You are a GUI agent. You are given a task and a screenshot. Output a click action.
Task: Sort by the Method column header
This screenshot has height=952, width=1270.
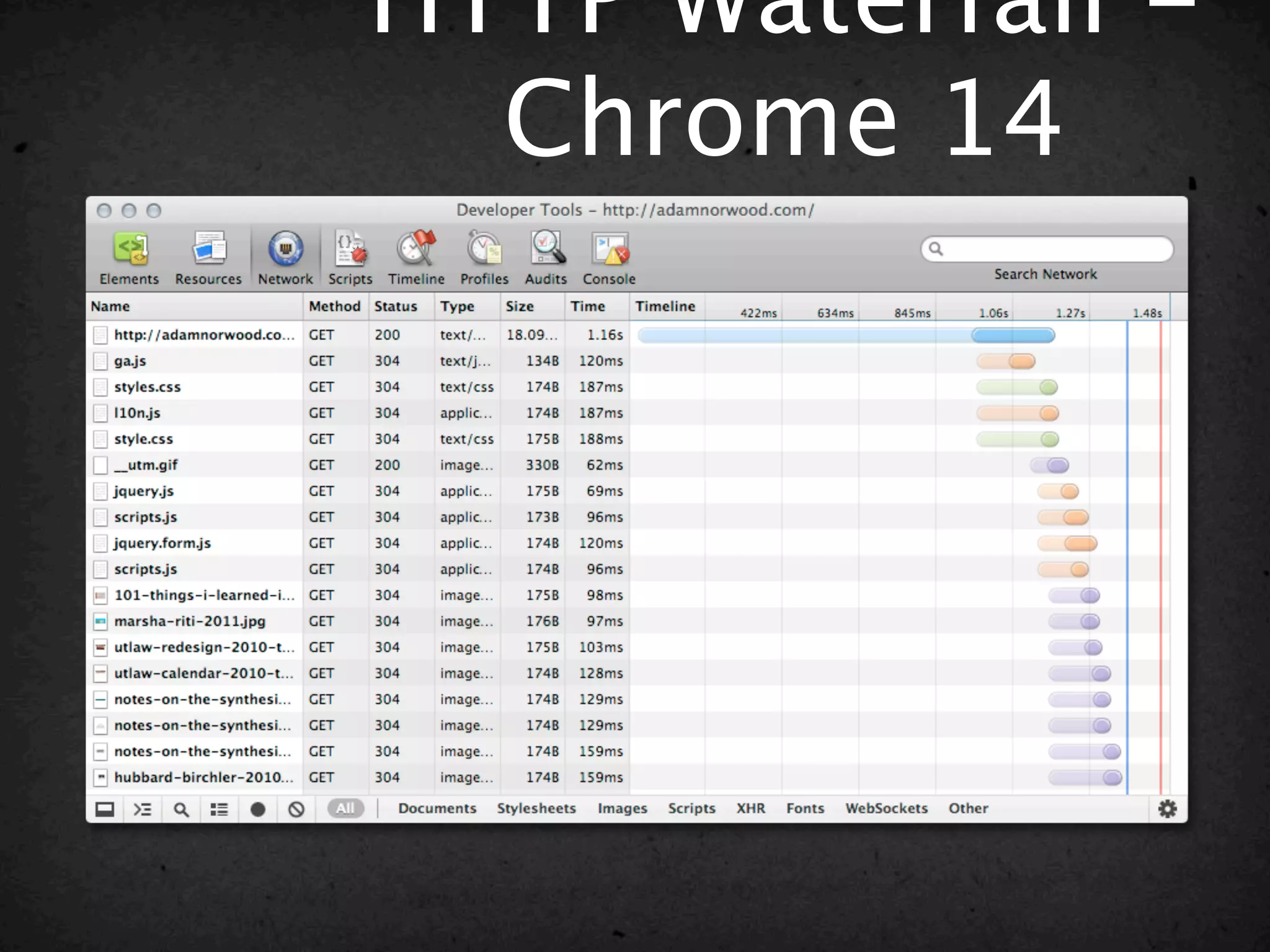point(335,306)
